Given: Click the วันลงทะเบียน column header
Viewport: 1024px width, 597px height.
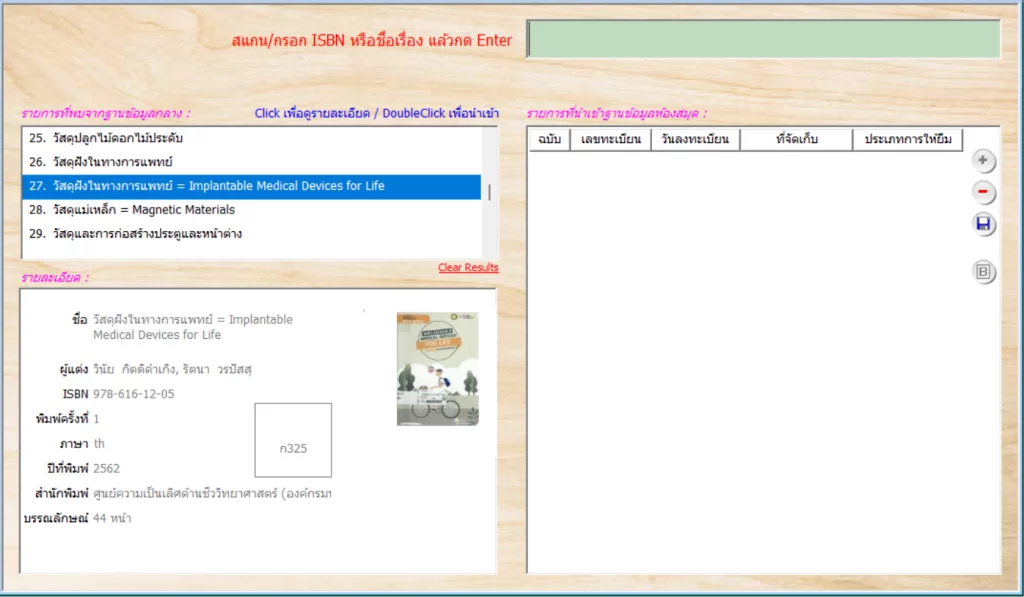Looking at the screenshot, I should [x=695, y=140].
